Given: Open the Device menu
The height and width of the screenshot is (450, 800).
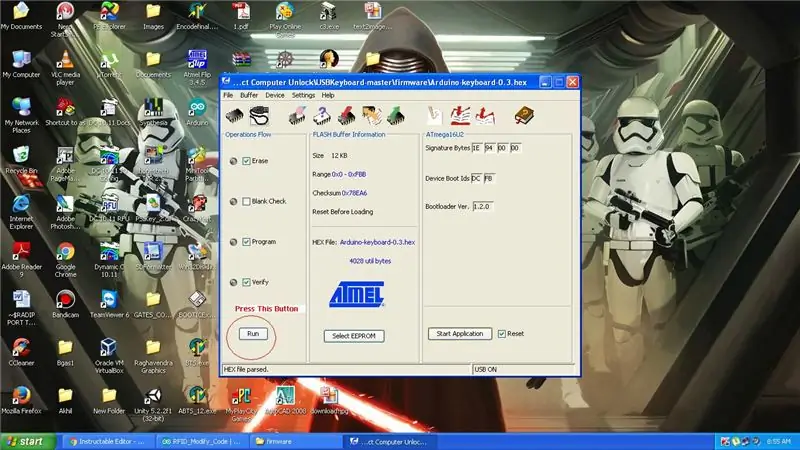Looking at the screenshot, I should click(274, 95).
